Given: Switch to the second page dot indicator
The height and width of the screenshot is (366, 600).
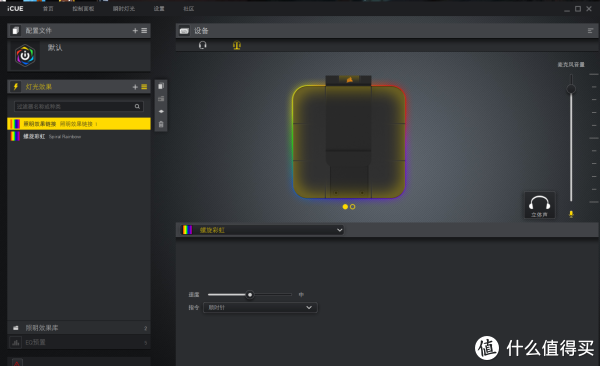Looking at the screenshot, I should click(x=352, y=207).
